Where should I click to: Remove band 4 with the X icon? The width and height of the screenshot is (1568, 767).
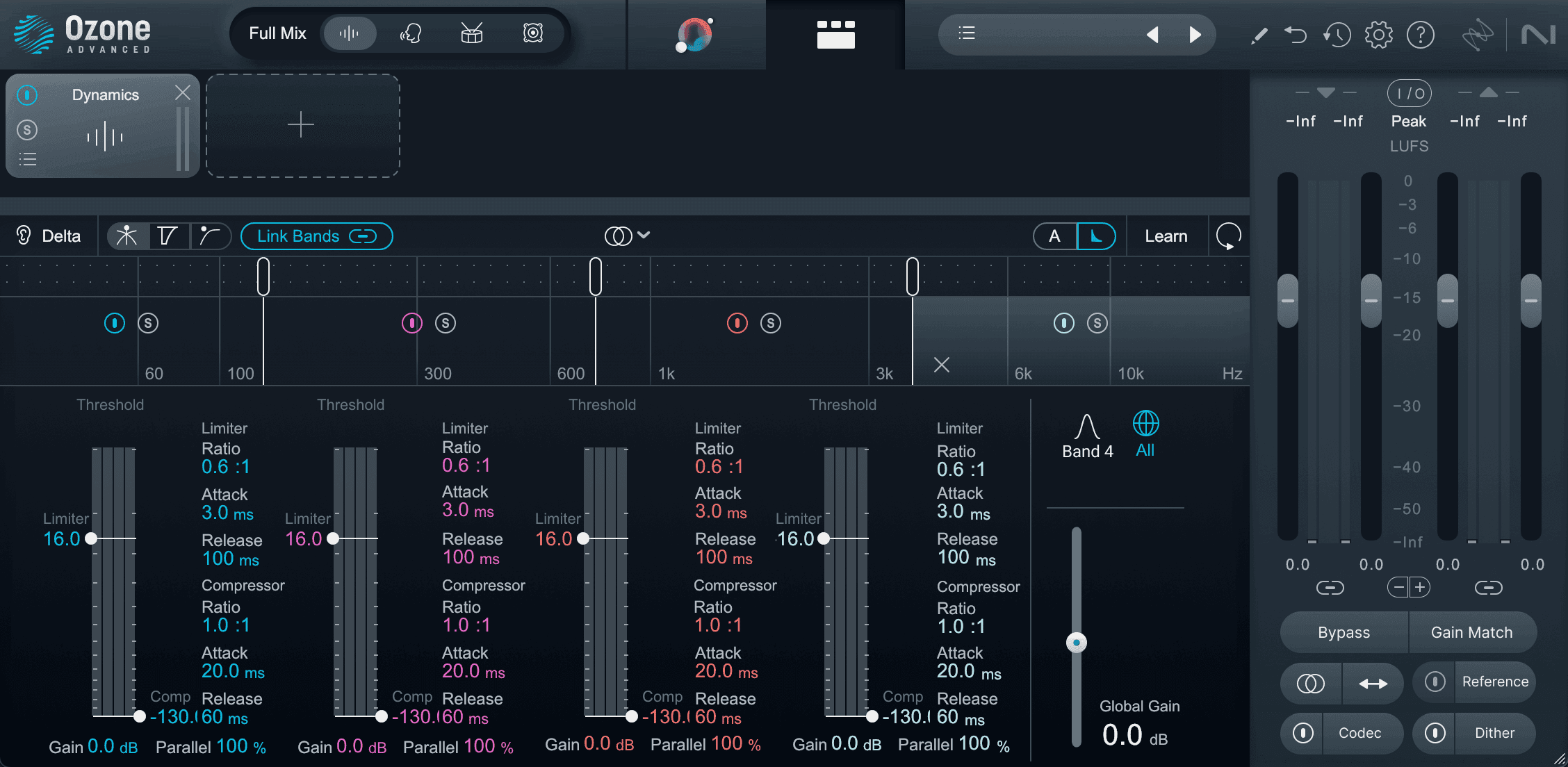pyautogui.click(x=942, y=365)
